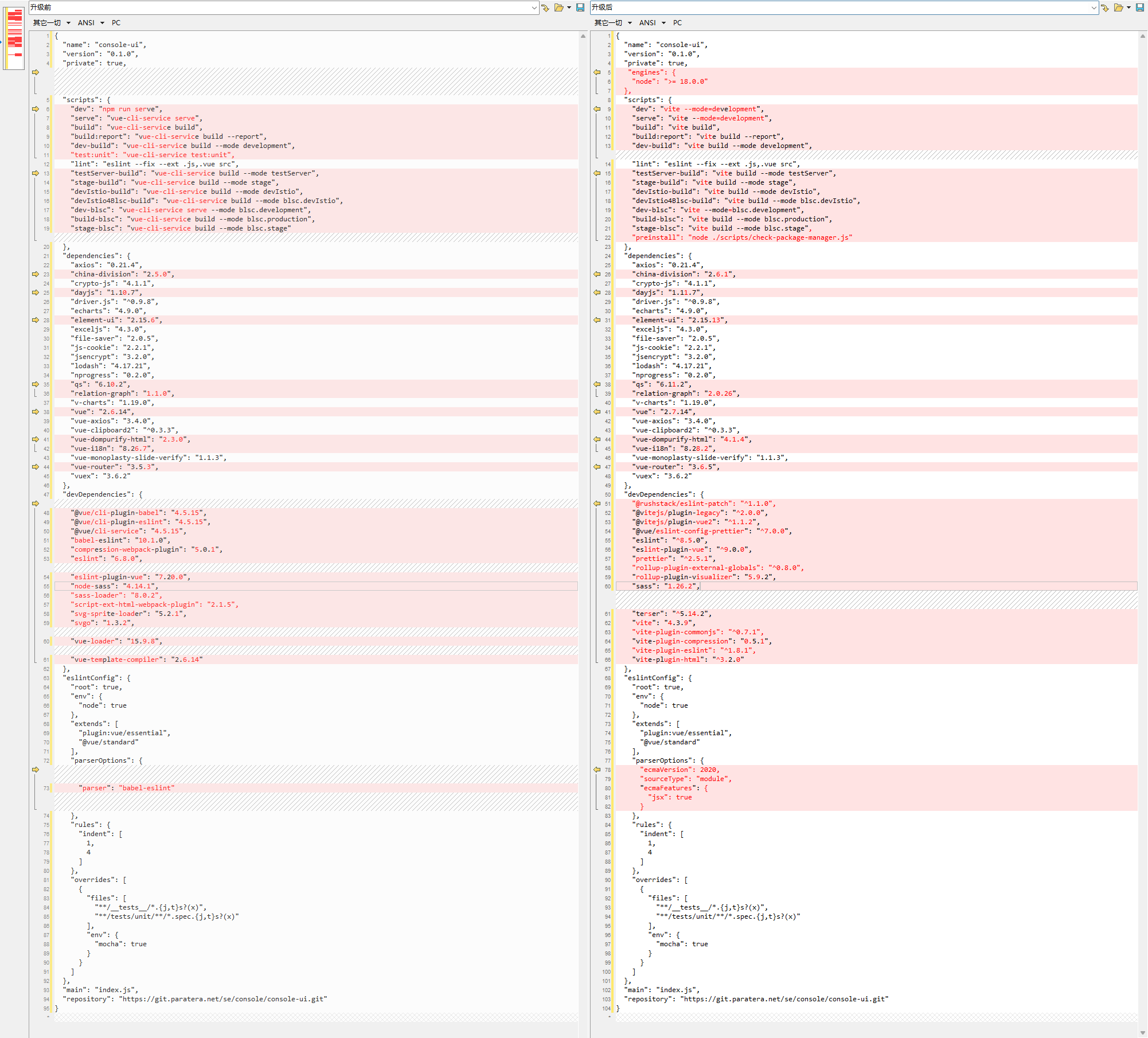
Task: Click right line '"sass": "1.26.2"'
Action: 666,586
